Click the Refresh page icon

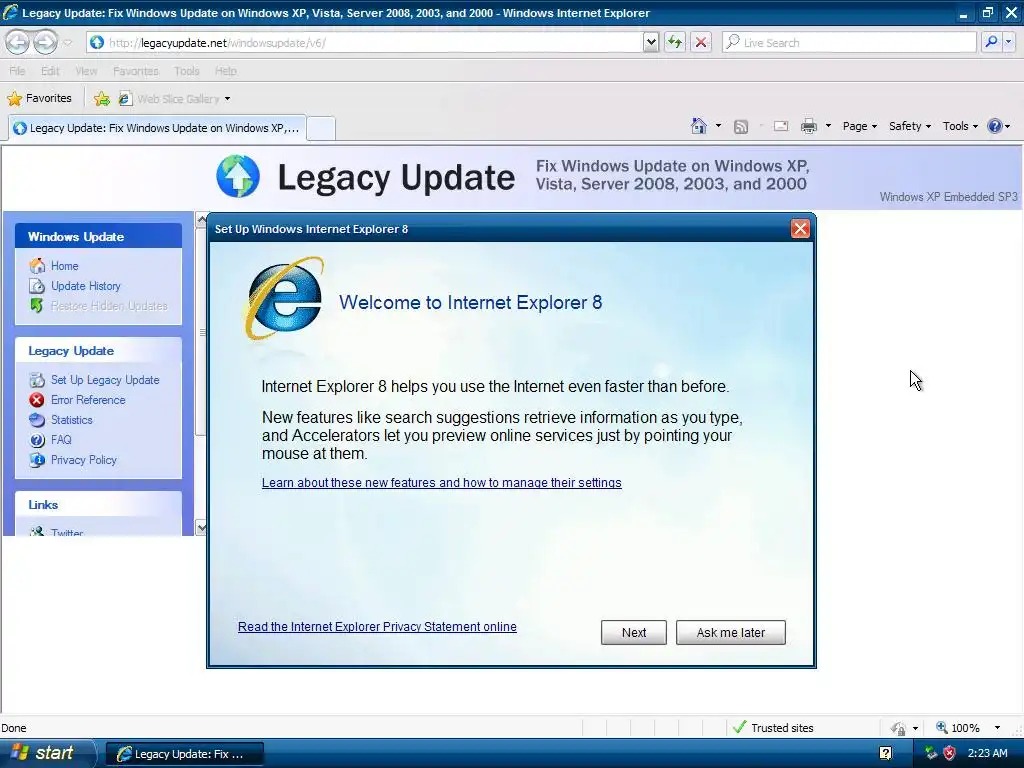(675, 42)
